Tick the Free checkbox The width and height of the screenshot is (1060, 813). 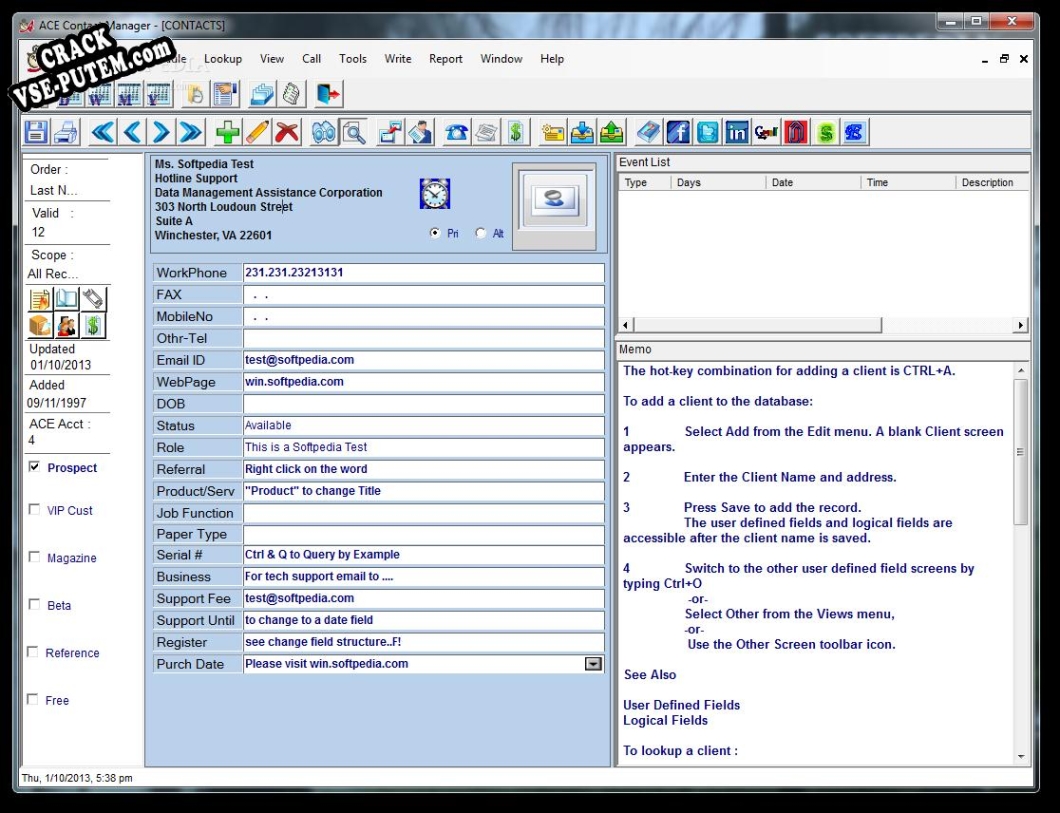[32, 699]
